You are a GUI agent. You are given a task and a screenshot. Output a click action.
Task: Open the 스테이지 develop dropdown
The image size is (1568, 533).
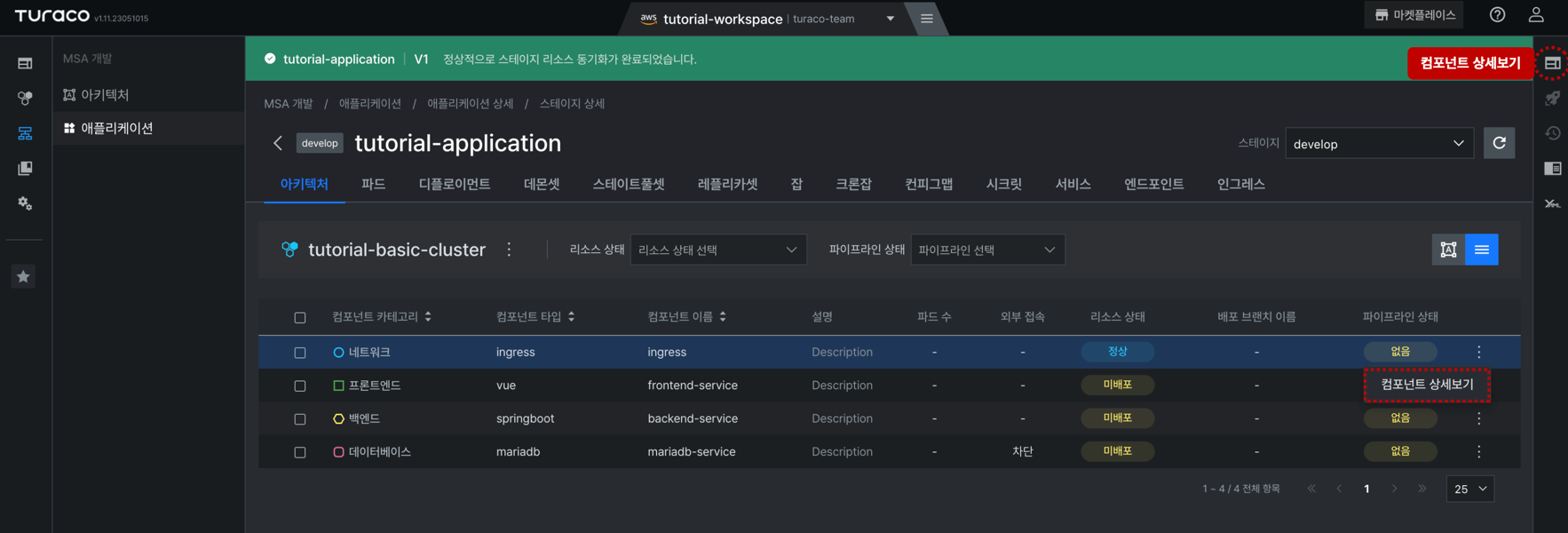tap(1379, 143)
